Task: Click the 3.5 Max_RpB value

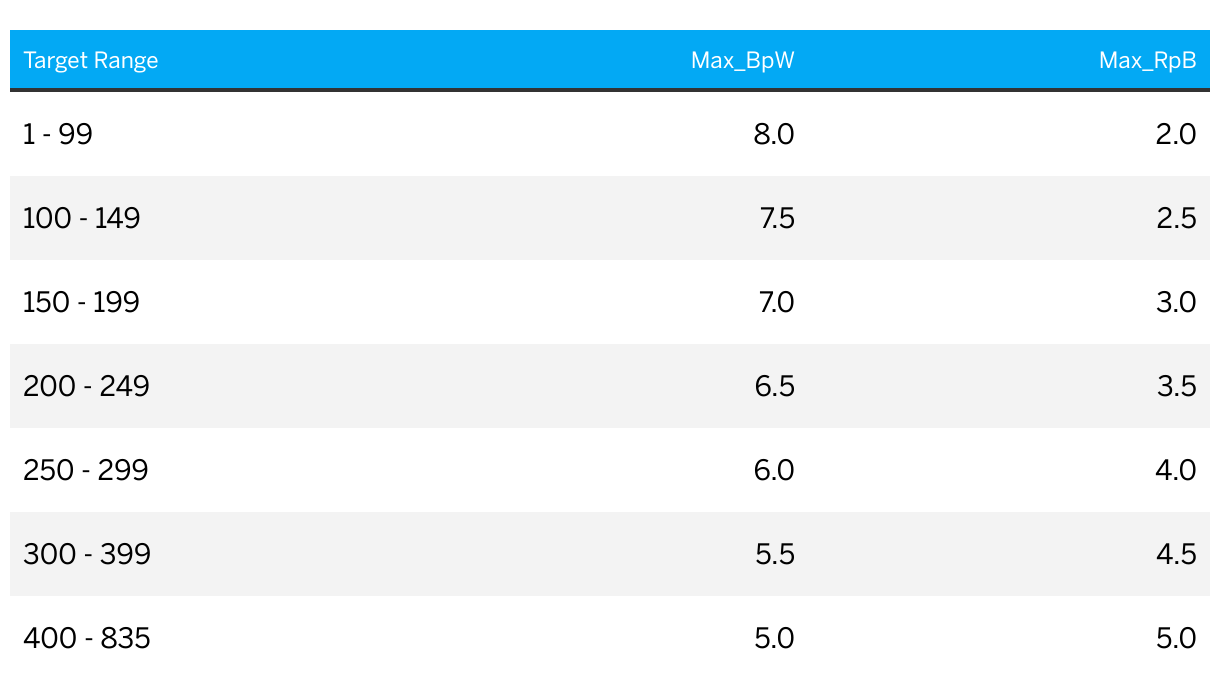Action: point(1176,386)
